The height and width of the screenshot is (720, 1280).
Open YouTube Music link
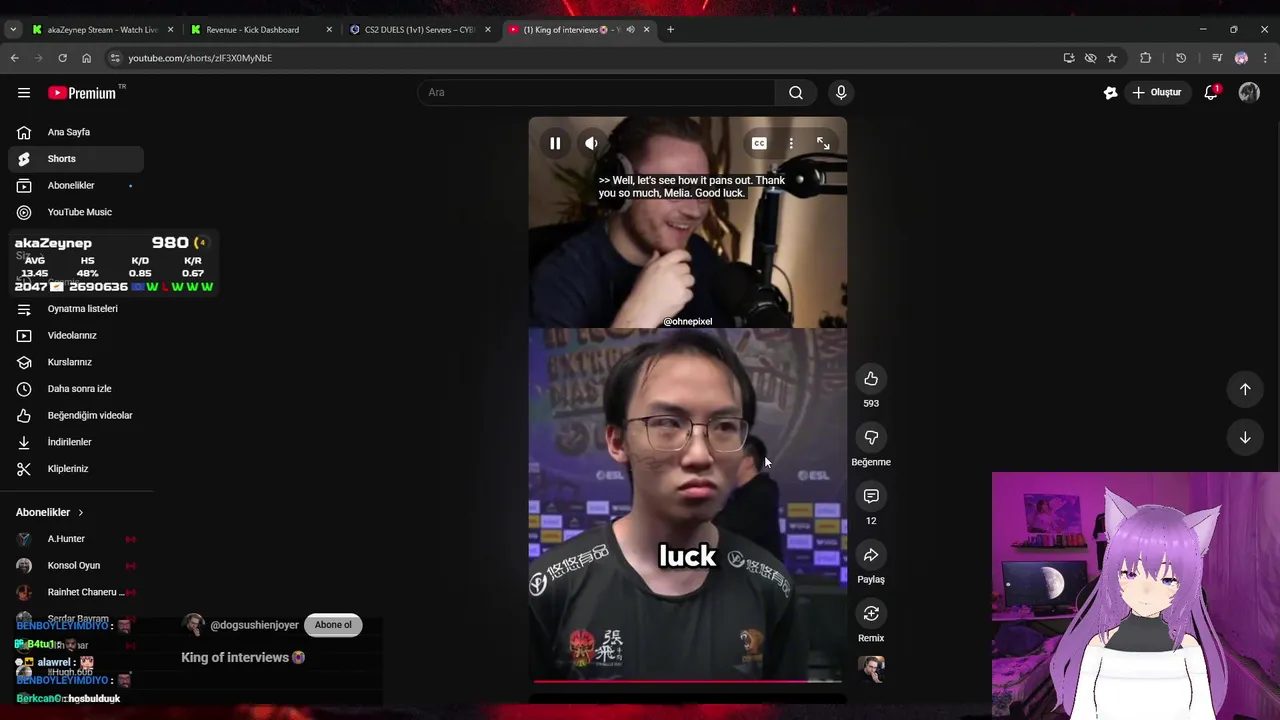(x=76, y=212)
